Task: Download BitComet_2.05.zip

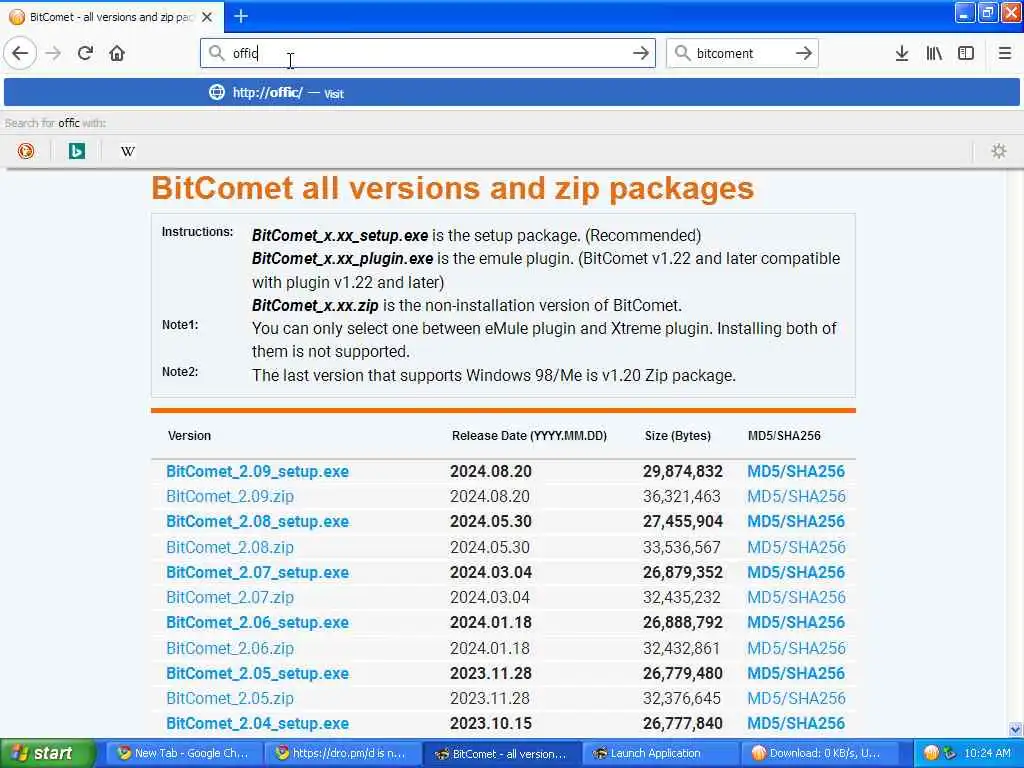Action: tap(230, 699)
